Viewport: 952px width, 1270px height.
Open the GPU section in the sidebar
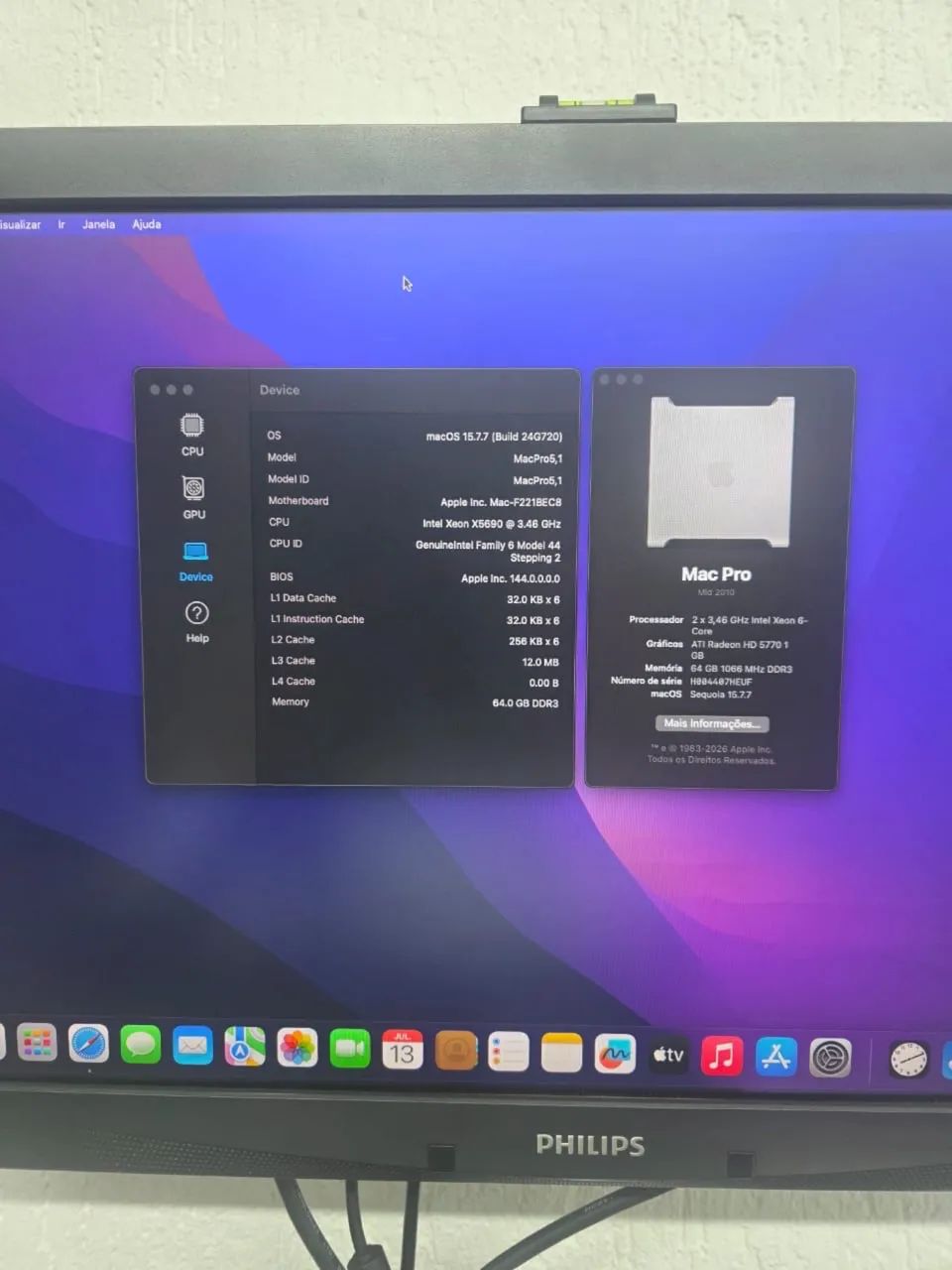click(193, 497)
